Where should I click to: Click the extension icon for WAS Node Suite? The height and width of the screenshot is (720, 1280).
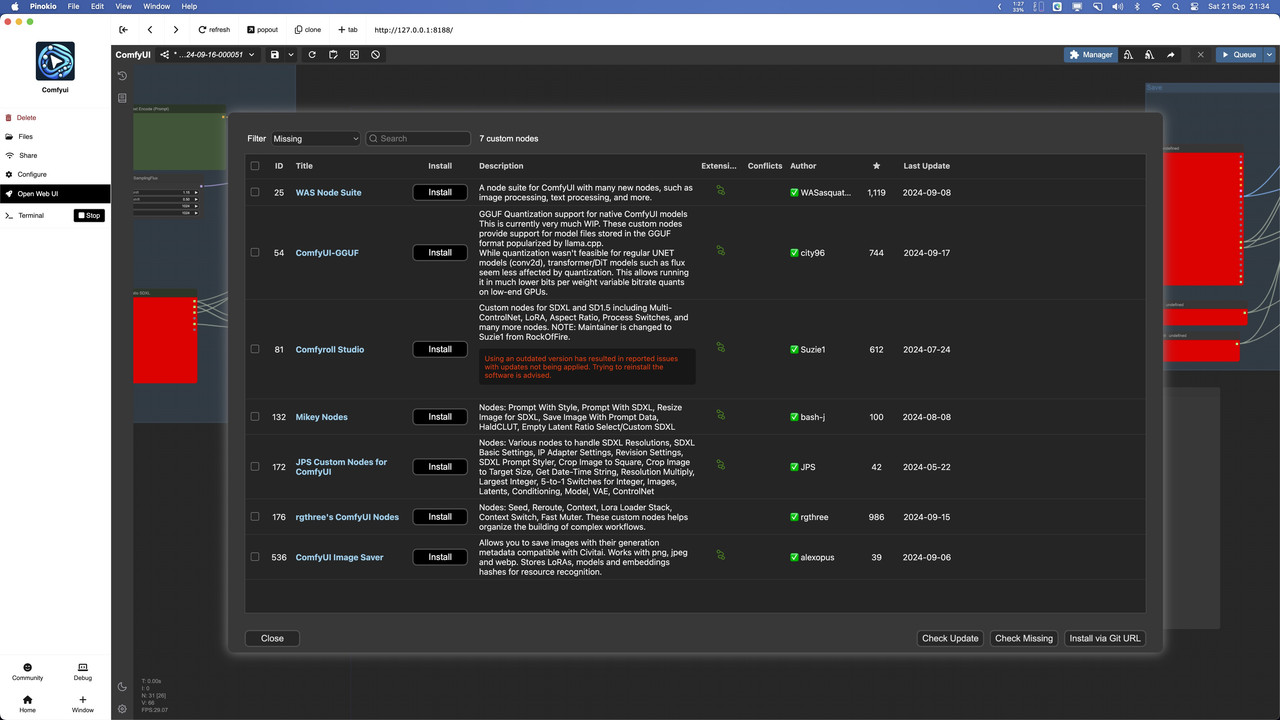coord(720,190)
